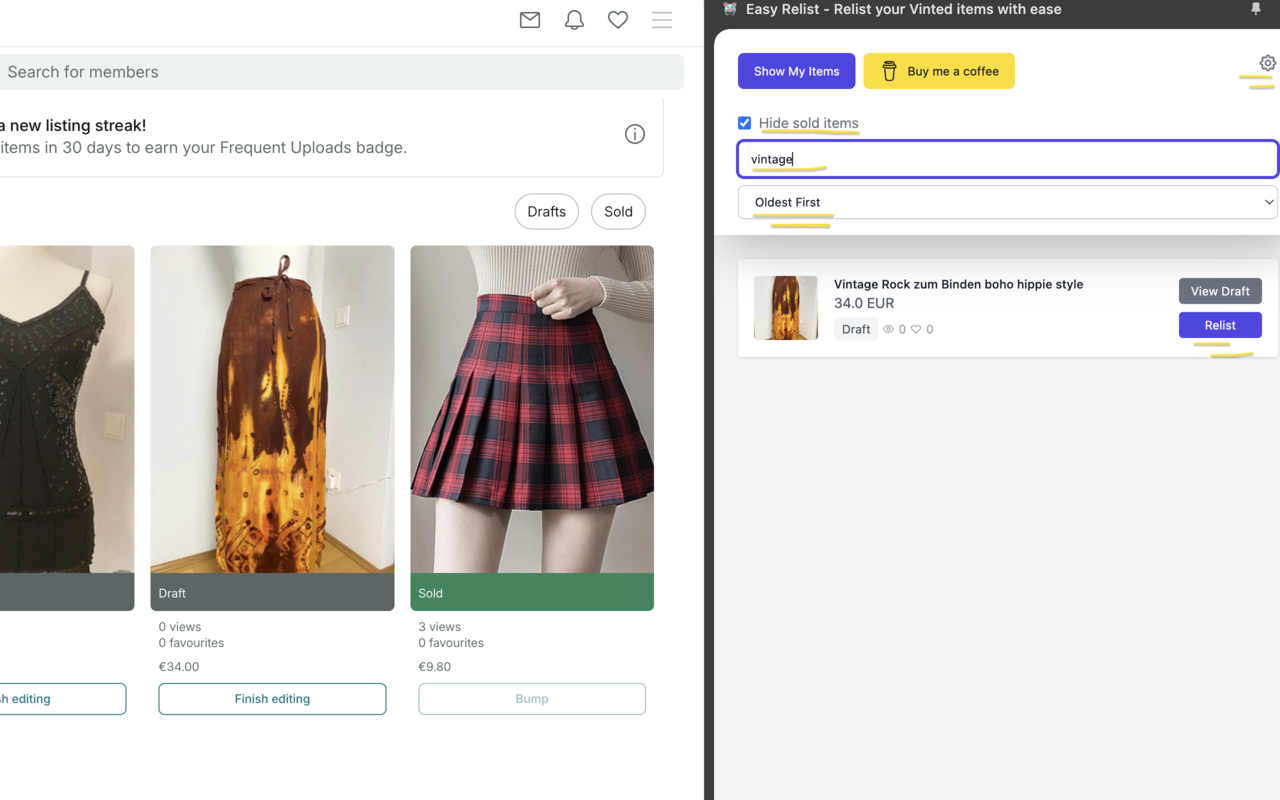Open View Draft for the hippie style skirt

(x=1220, y=290)
